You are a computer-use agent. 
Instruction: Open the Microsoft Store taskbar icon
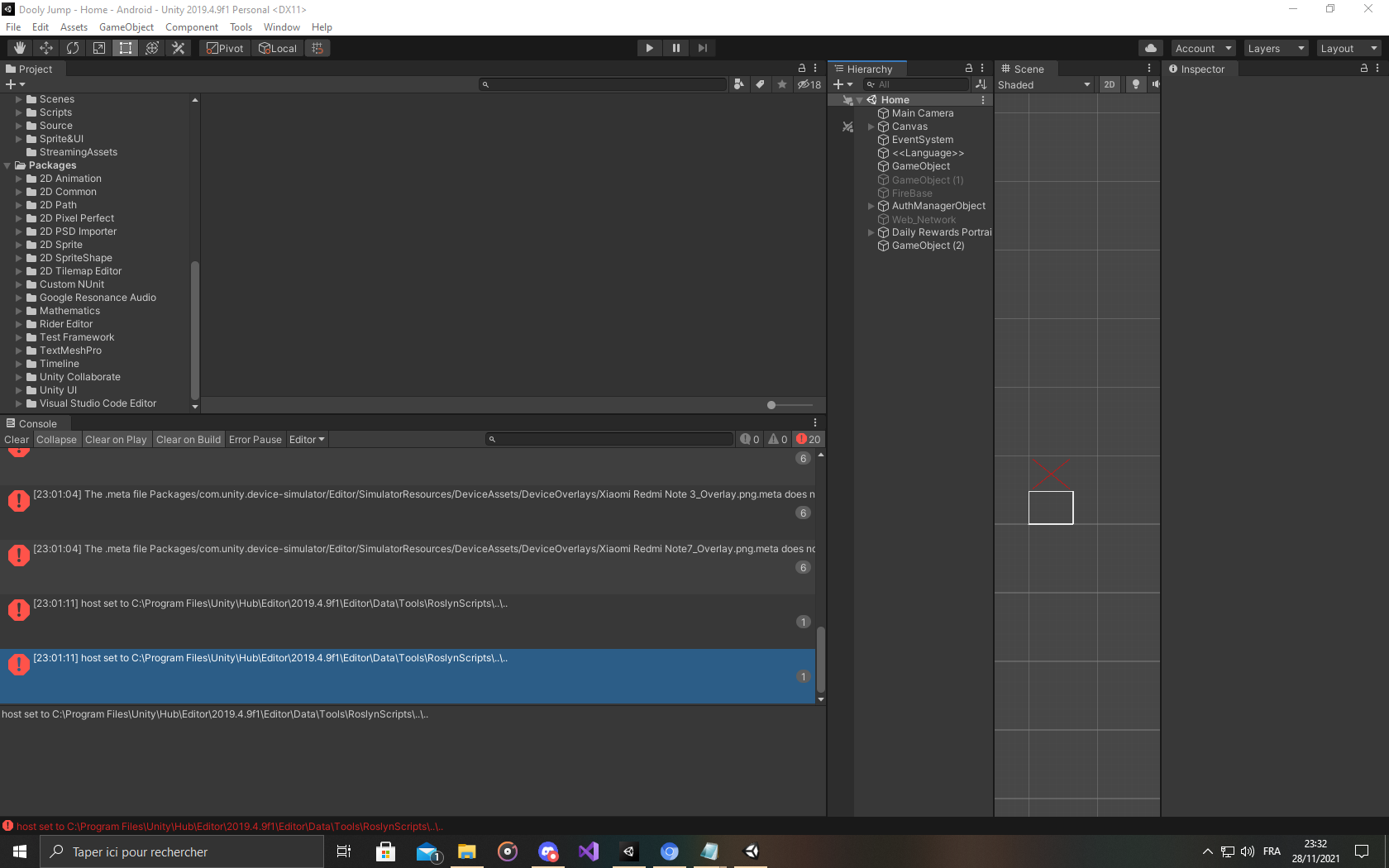click(386, 851)
